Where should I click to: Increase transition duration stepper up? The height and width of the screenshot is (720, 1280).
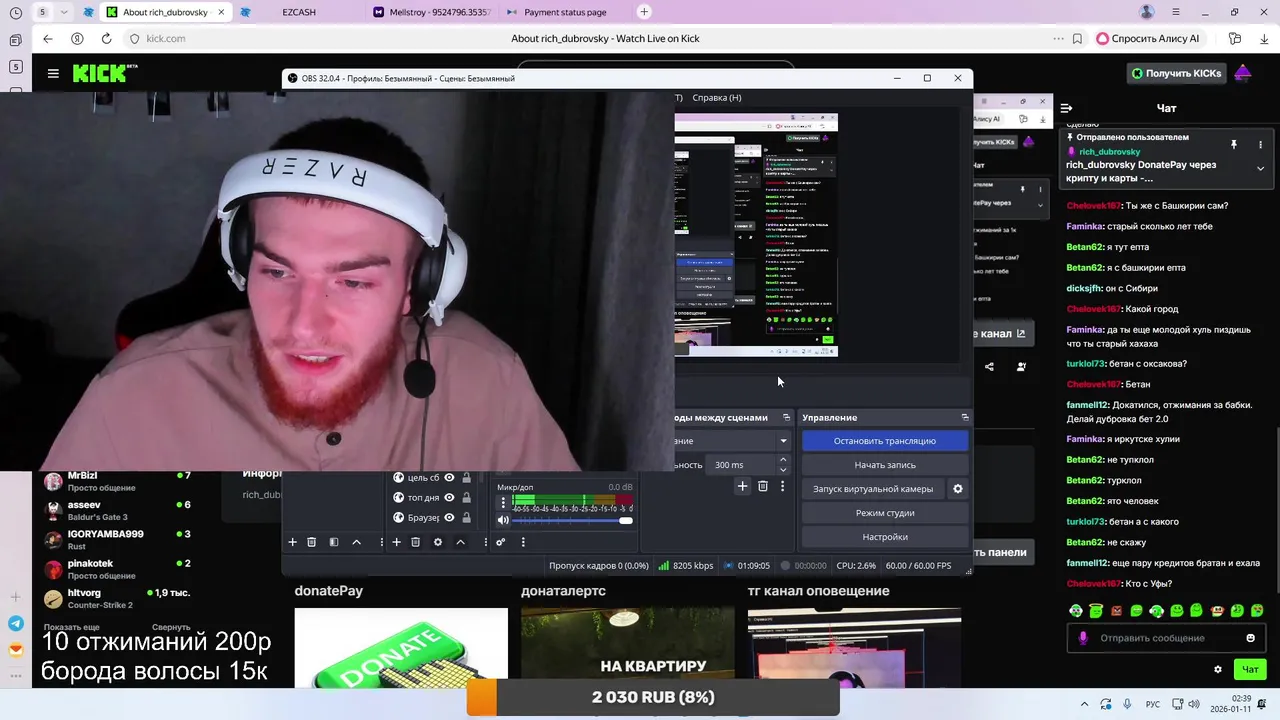pos(782,460)
